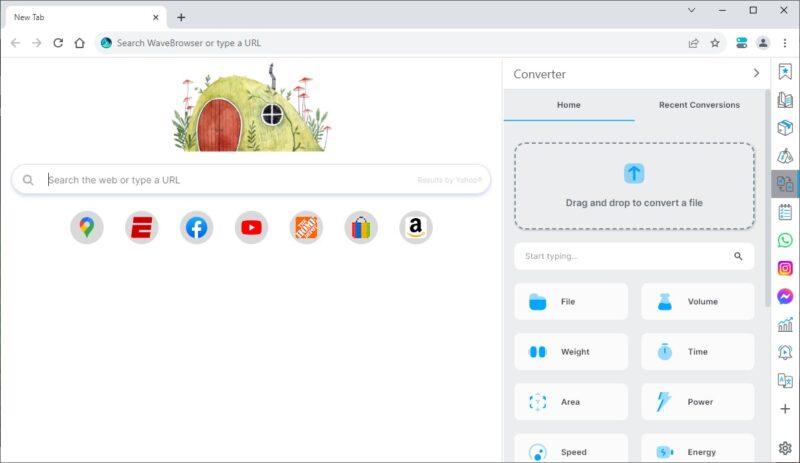800x463 pixels.
Task: Open WhatsApp from the sidebar
Action: coord(785,240)
